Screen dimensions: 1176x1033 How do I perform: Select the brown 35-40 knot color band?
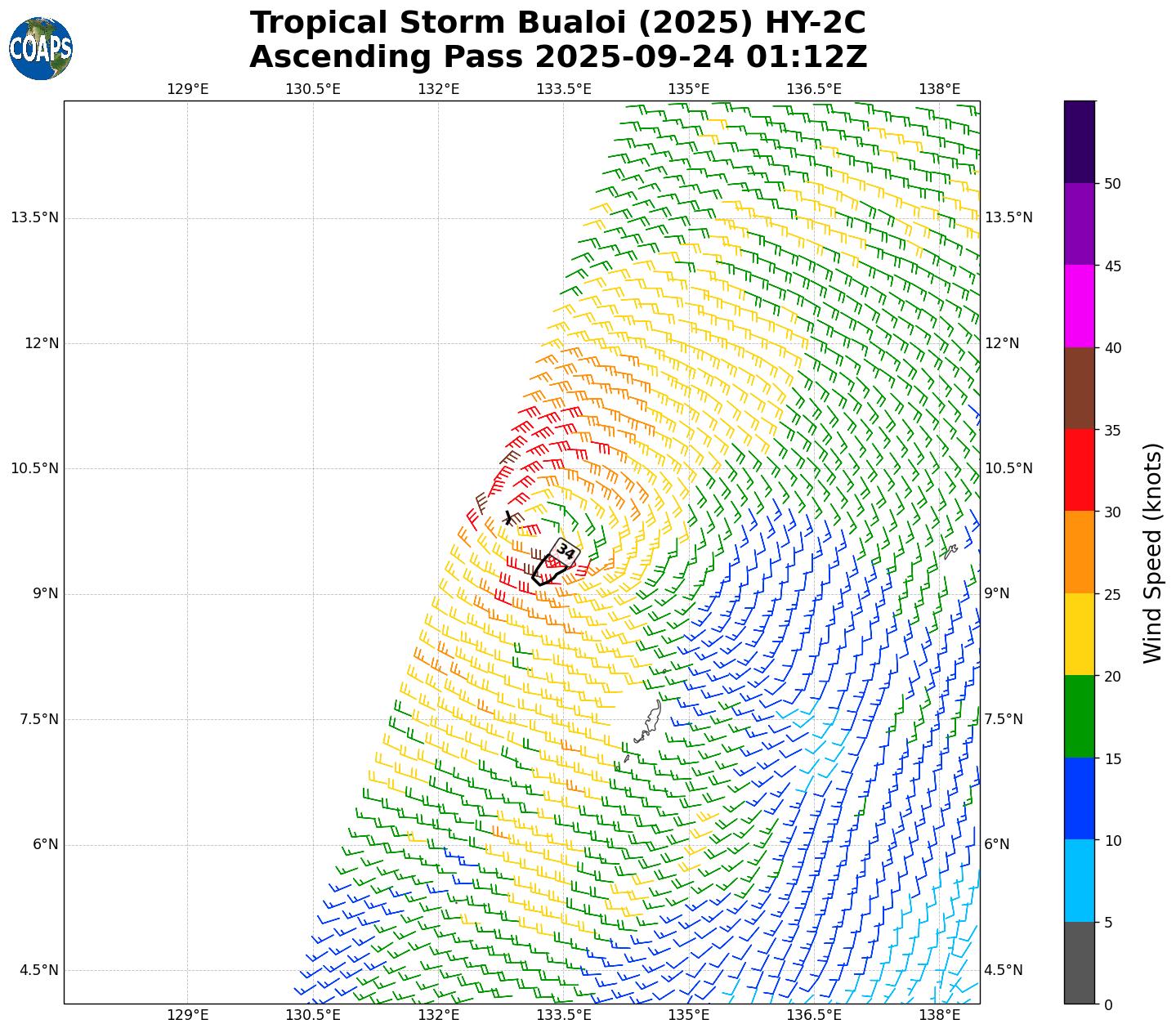tap(1079, 388)
